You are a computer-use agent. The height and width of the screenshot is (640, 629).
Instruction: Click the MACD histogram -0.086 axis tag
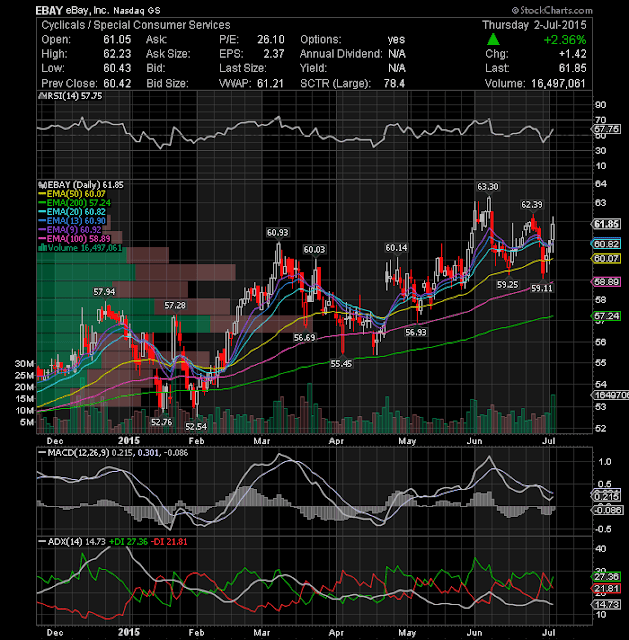(608, 510)
